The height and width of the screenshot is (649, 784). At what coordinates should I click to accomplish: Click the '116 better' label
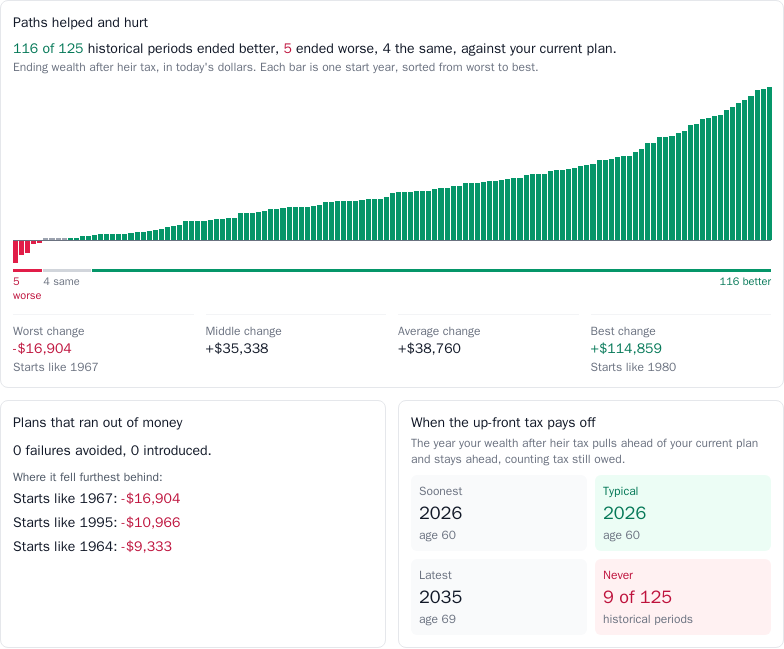click(745, 282)
